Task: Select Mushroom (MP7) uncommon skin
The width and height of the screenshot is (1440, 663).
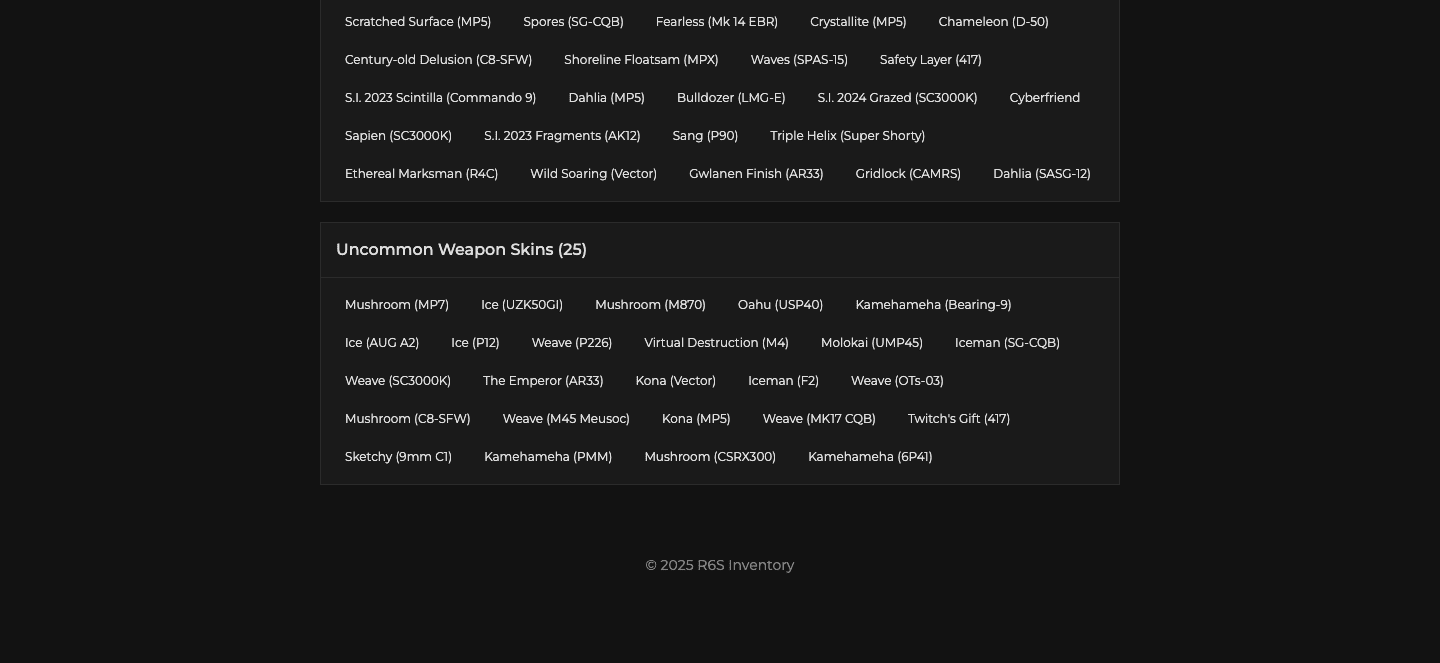Action: click(396, 305)
